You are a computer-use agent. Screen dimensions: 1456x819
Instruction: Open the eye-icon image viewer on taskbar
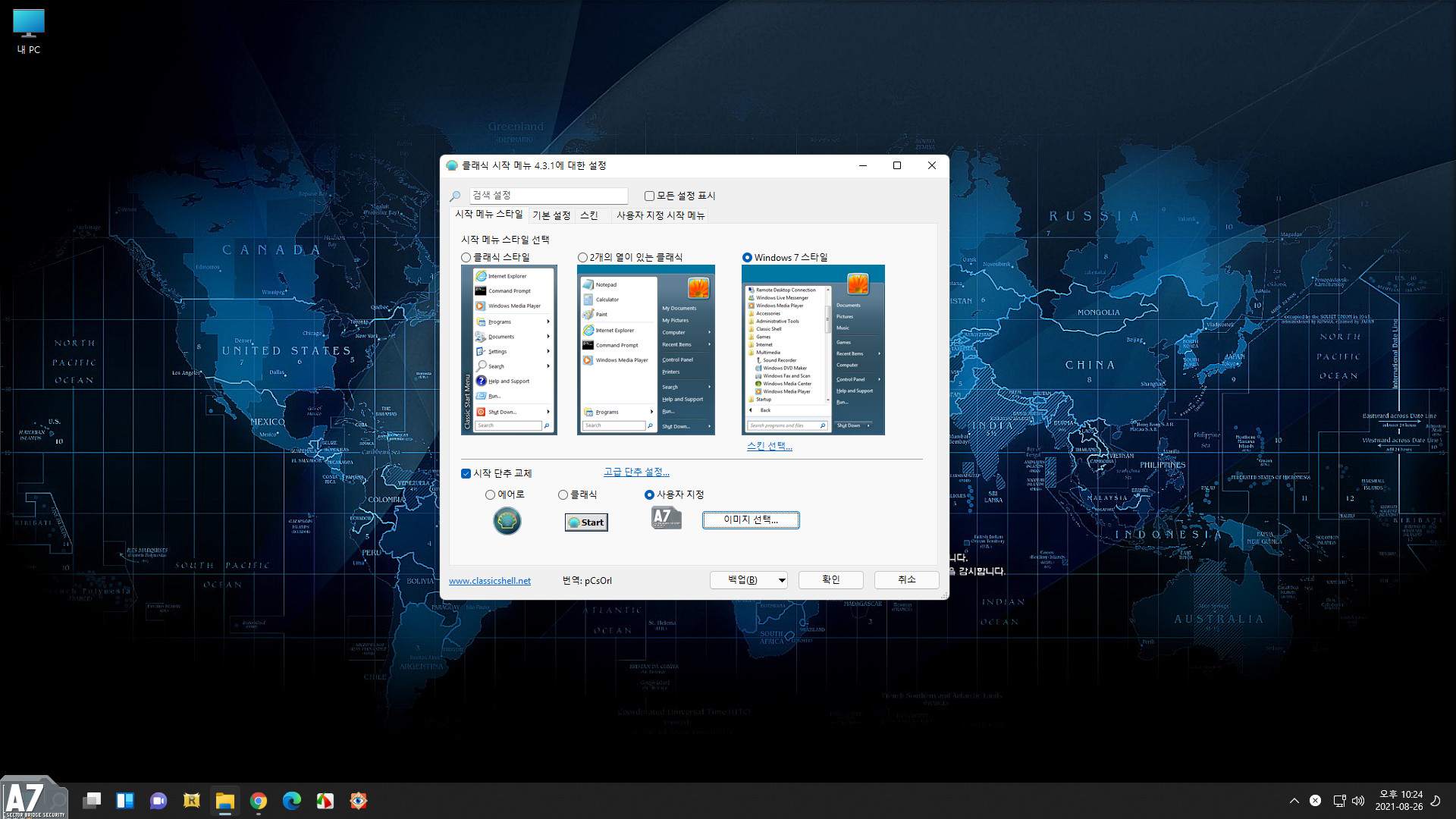point(359,801)
